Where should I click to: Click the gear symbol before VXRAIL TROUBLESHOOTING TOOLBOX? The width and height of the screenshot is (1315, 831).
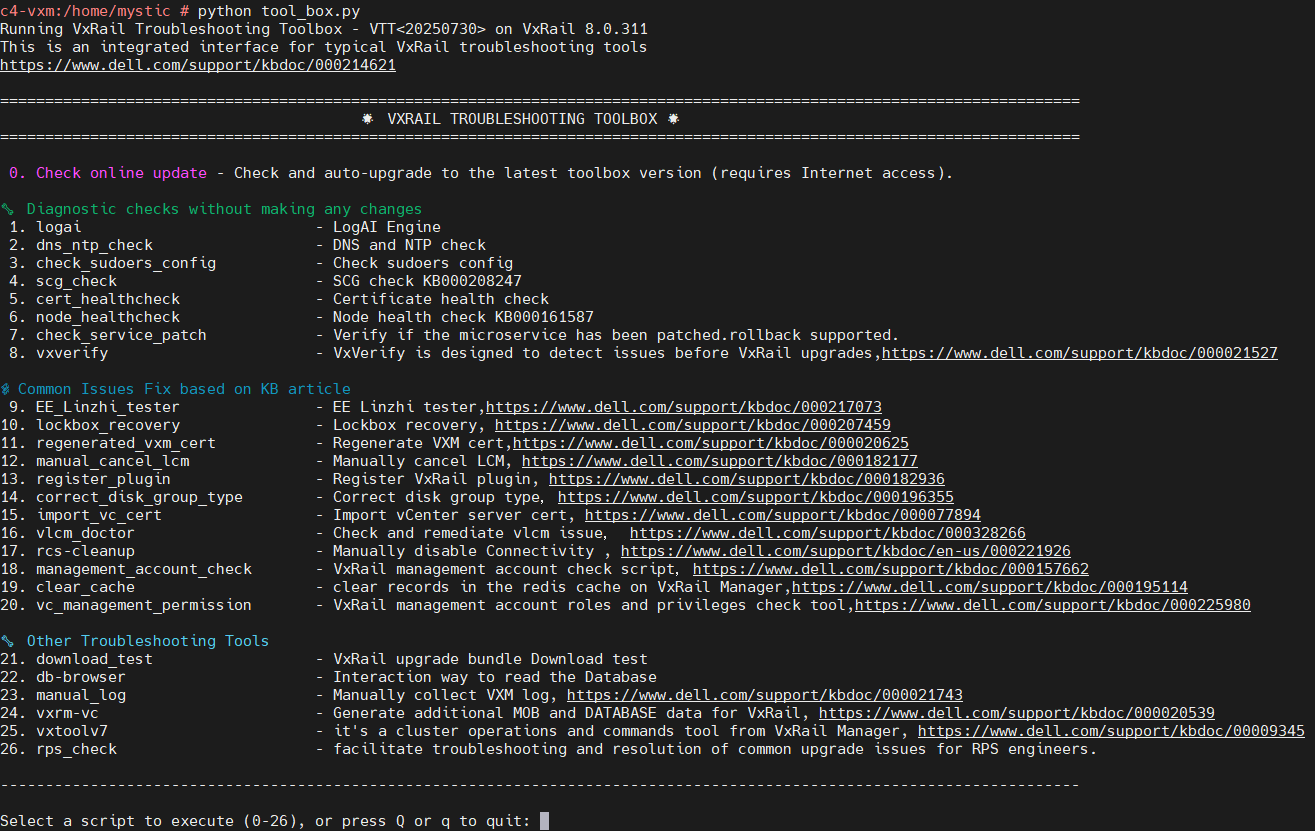367,119
